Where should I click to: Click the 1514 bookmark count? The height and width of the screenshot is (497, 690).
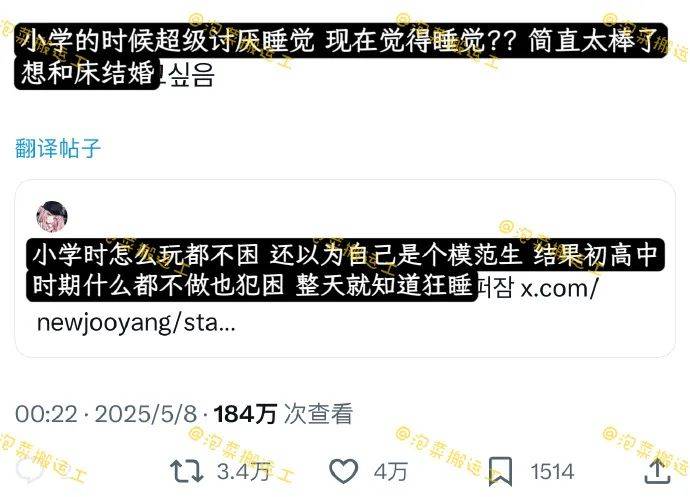coord(552,471)
